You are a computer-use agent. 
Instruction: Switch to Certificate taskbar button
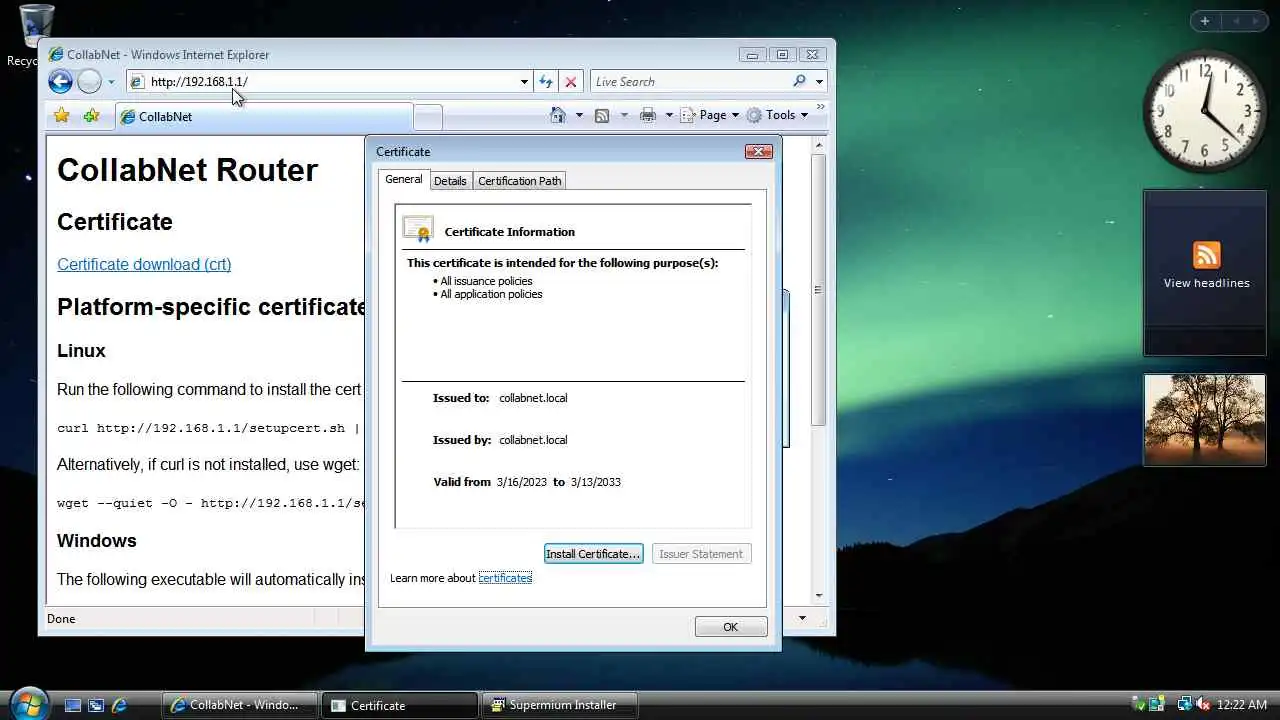(x=402, y=705)
